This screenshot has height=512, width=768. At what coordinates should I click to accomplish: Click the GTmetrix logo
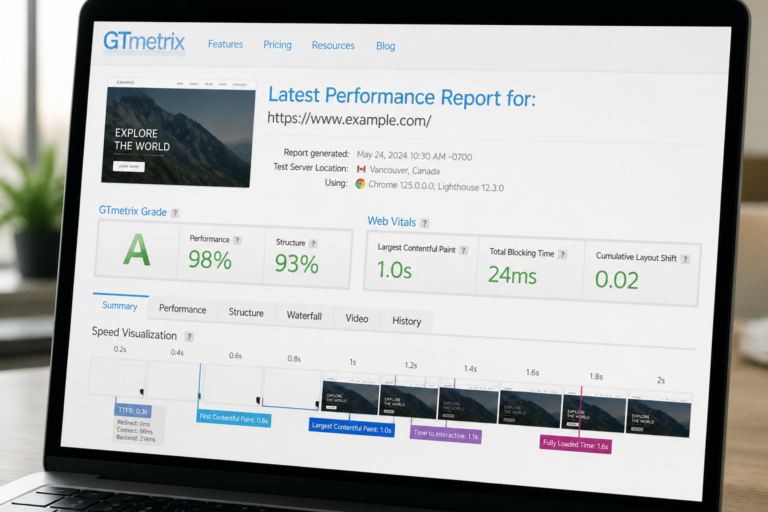[144, 42]
